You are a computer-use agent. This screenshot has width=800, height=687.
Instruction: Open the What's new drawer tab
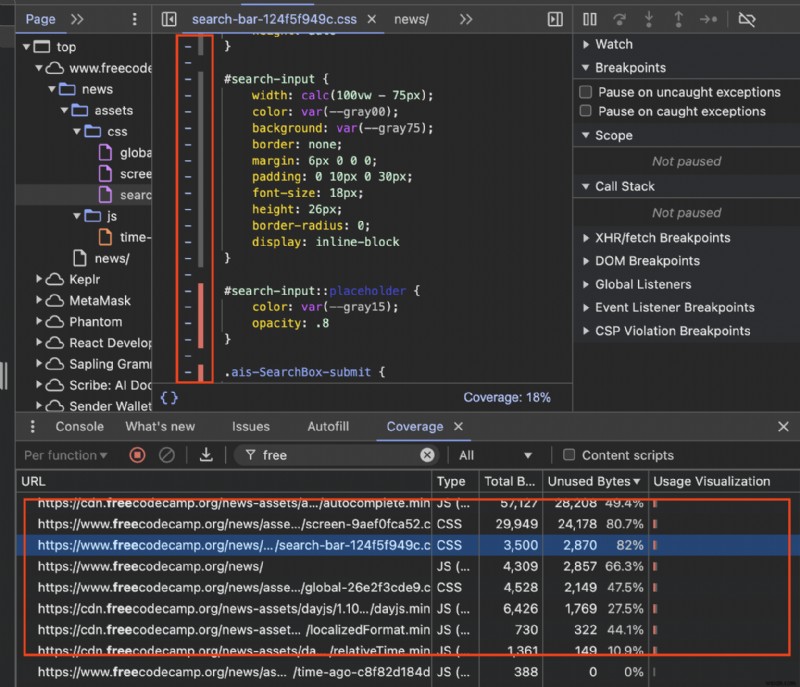pos(160,426)
